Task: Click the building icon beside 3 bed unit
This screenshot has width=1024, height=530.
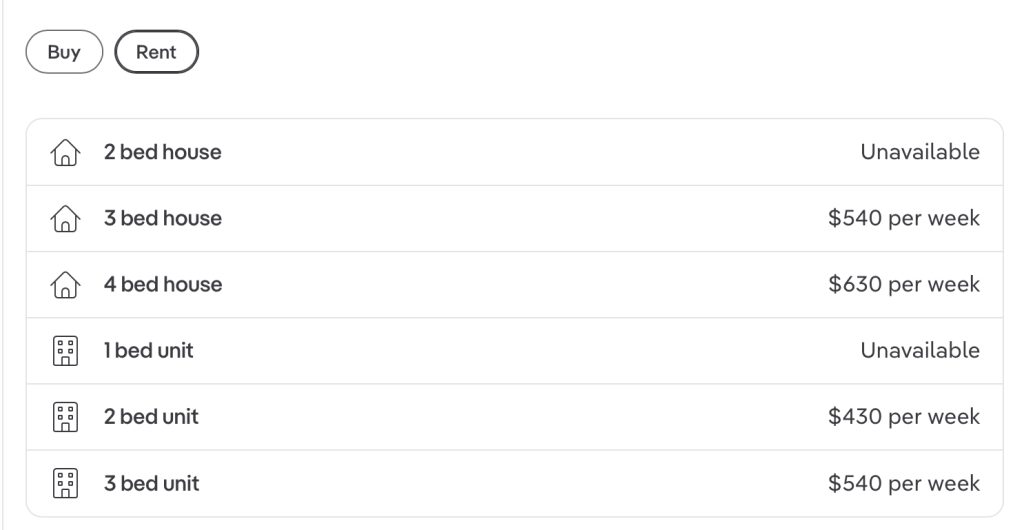Action: [x=65, y=484]
